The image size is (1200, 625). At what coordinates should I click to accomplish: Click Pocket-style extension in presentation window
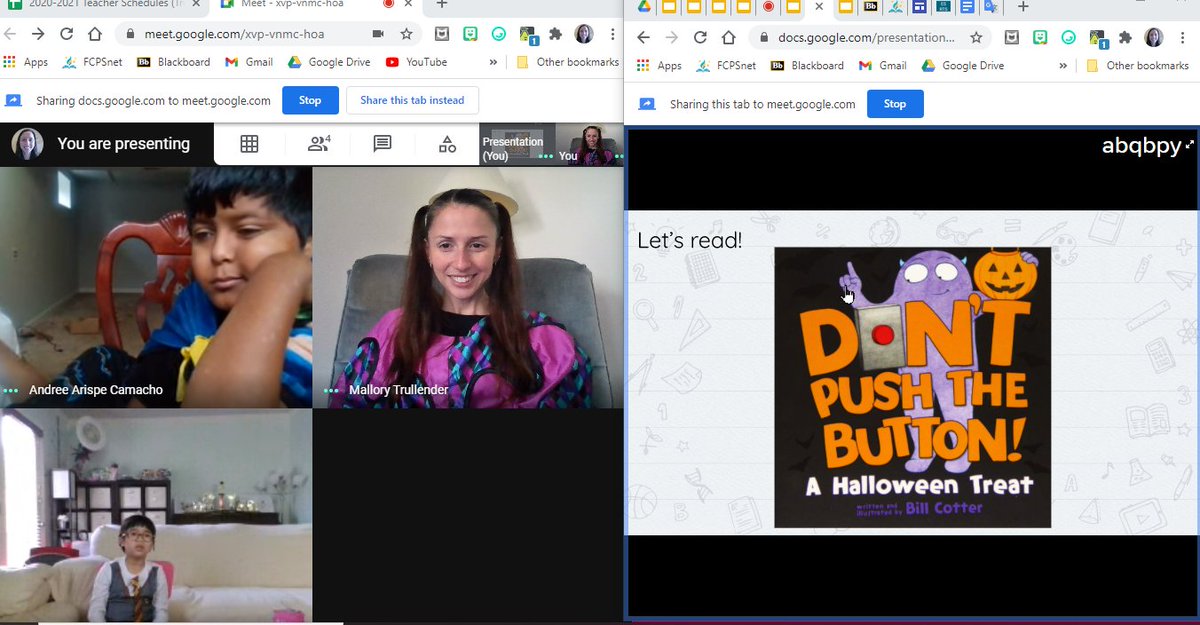click(1012, 38)
